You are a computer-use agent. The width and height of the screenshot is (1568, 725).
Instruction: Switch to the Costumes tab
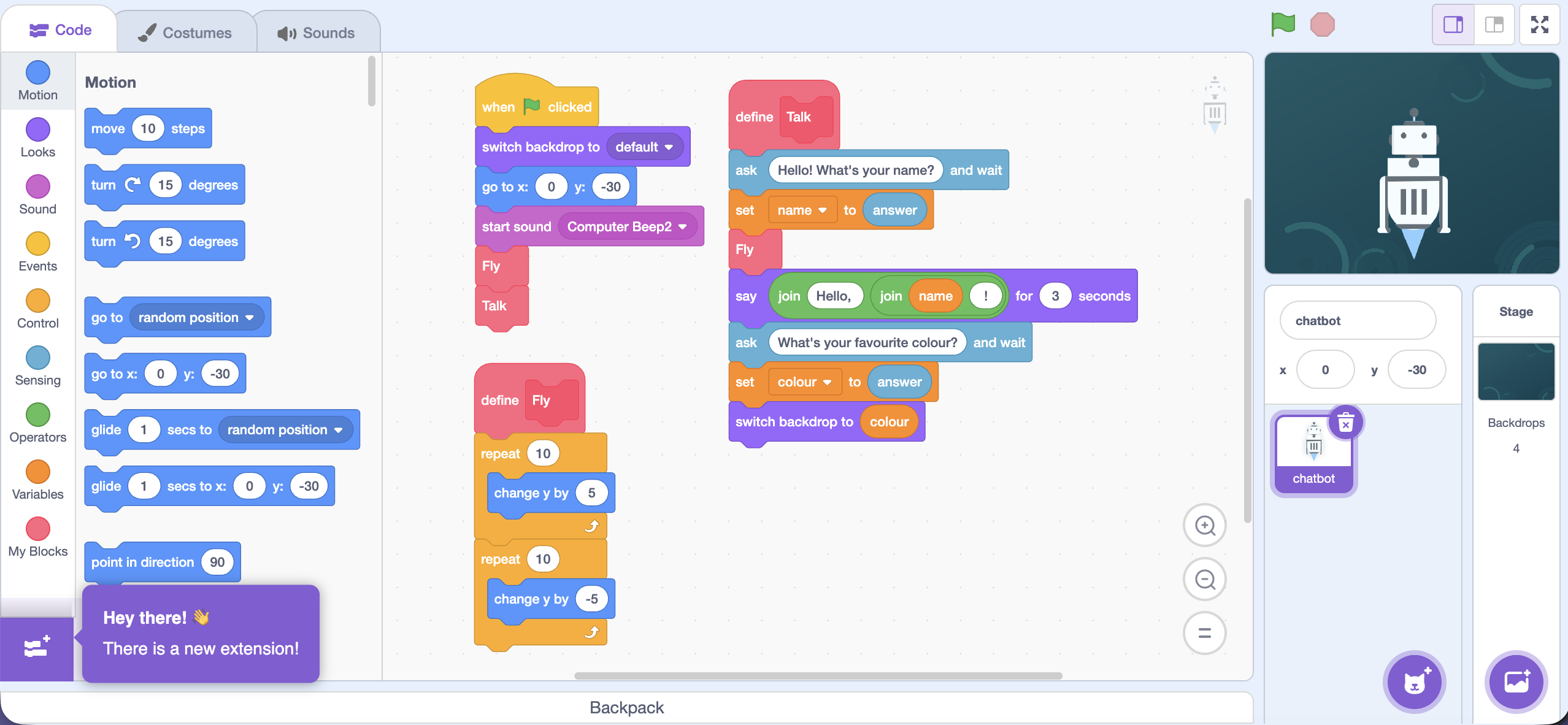click(x=185, y=33)
